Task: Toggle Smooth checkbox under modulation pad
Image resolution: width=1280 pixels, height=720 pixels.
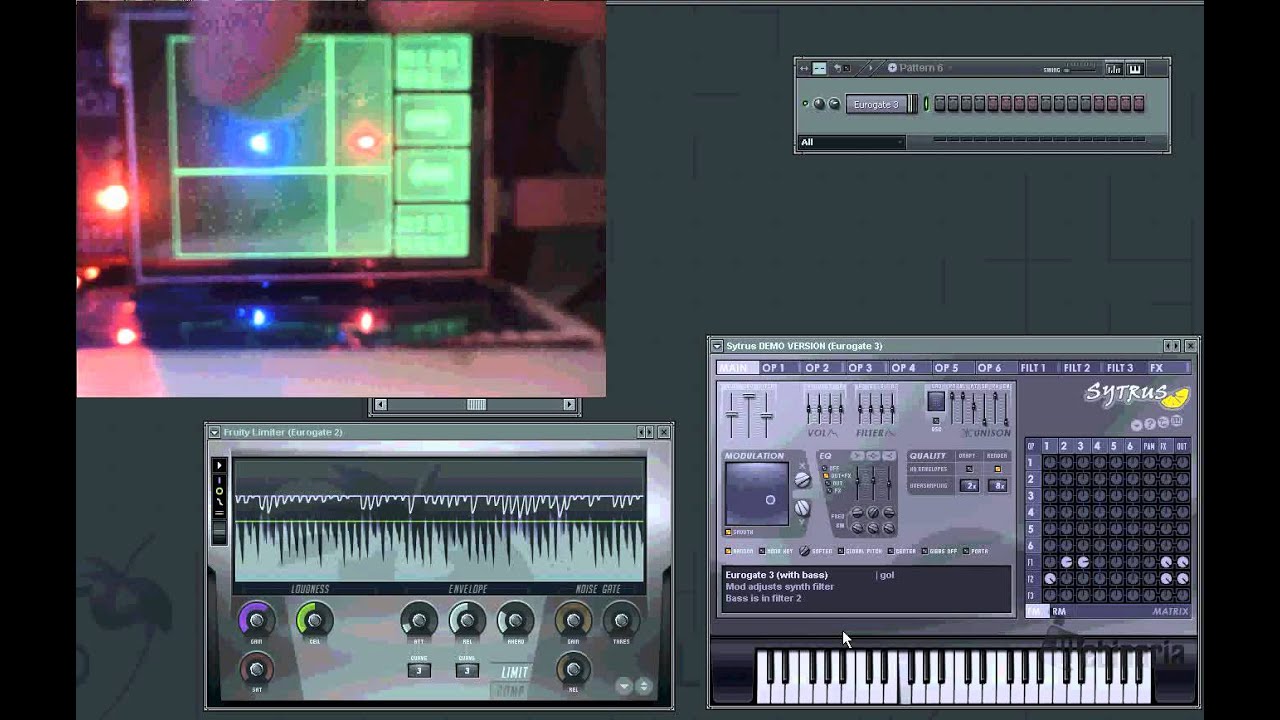Action: click(x=728, y=532)
